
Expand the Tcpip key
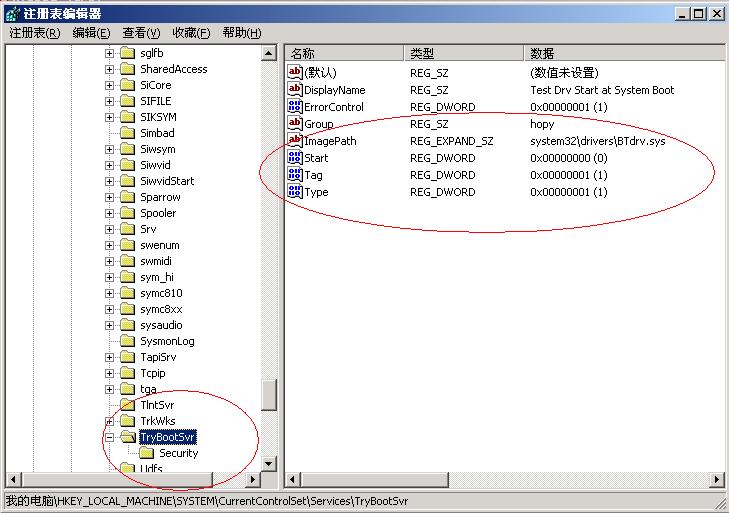pos(109,373)
